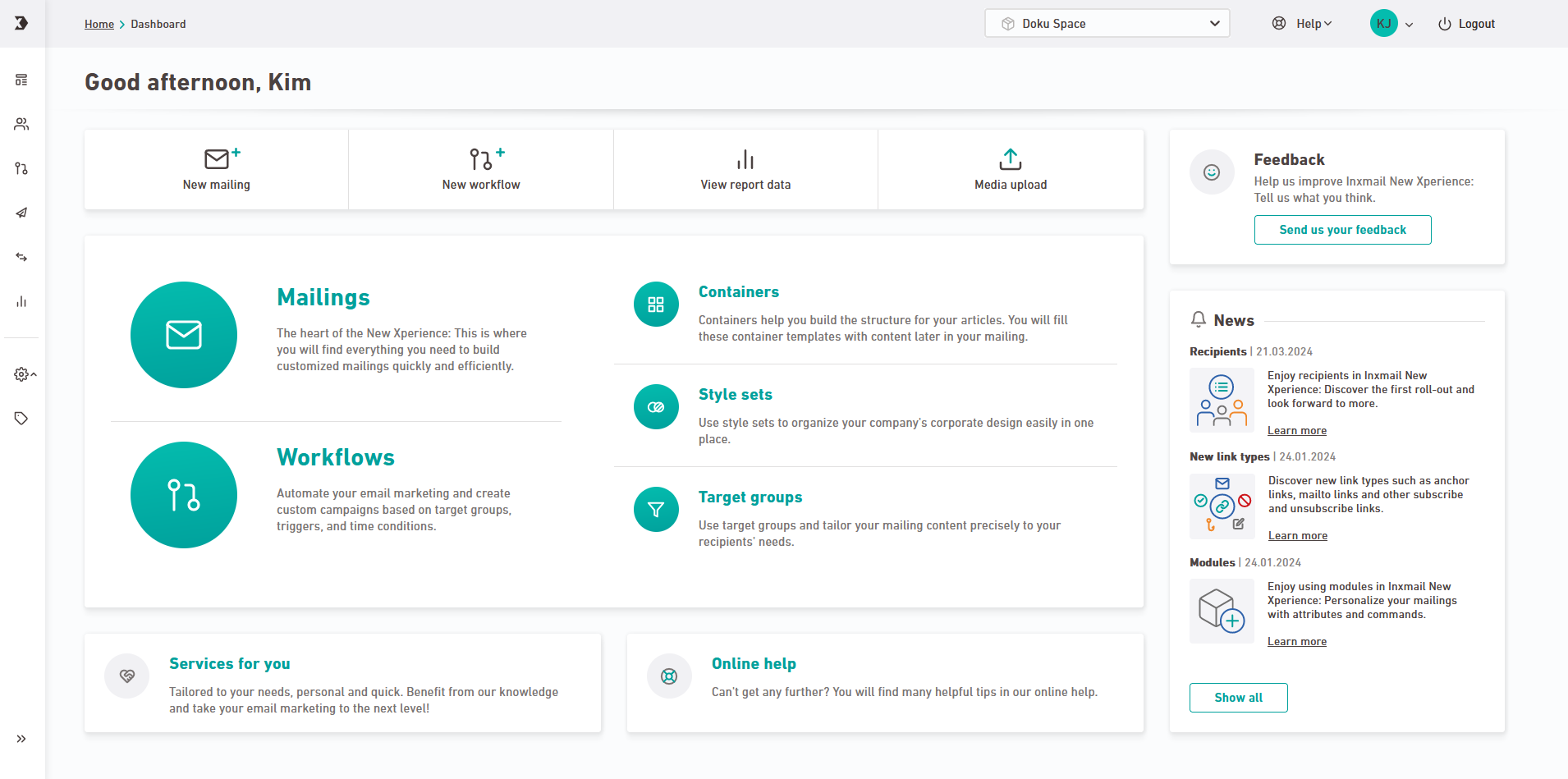Click the Send us your feedback button

[x=1342, y=230]
